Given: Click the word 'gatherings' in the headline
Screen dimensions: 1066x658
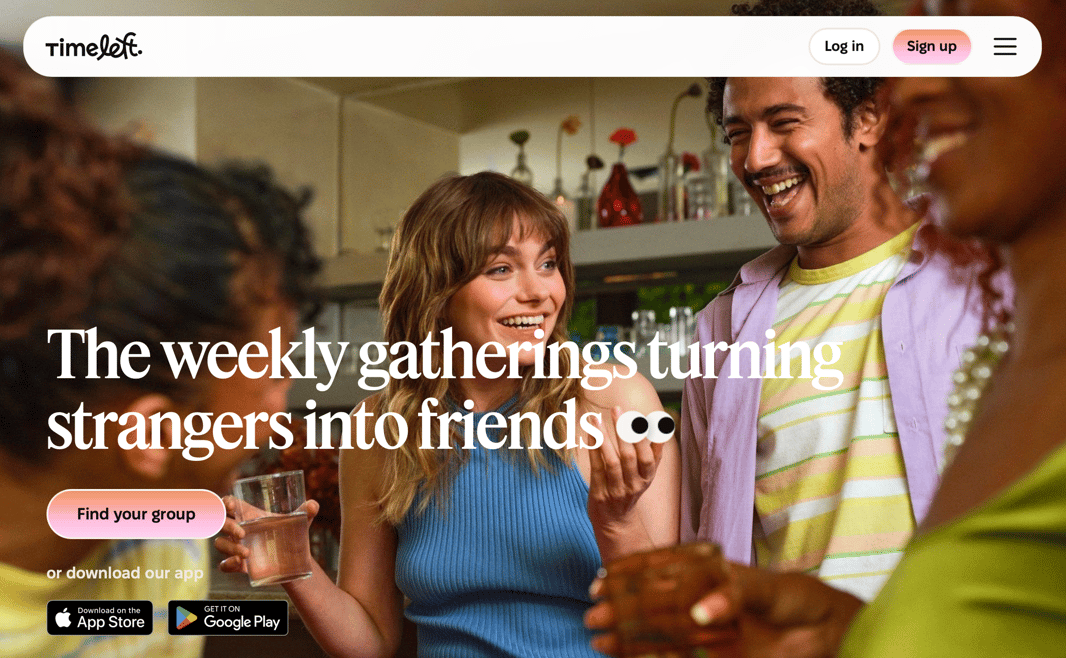Looking at the screenshot, I should (498, 356).
